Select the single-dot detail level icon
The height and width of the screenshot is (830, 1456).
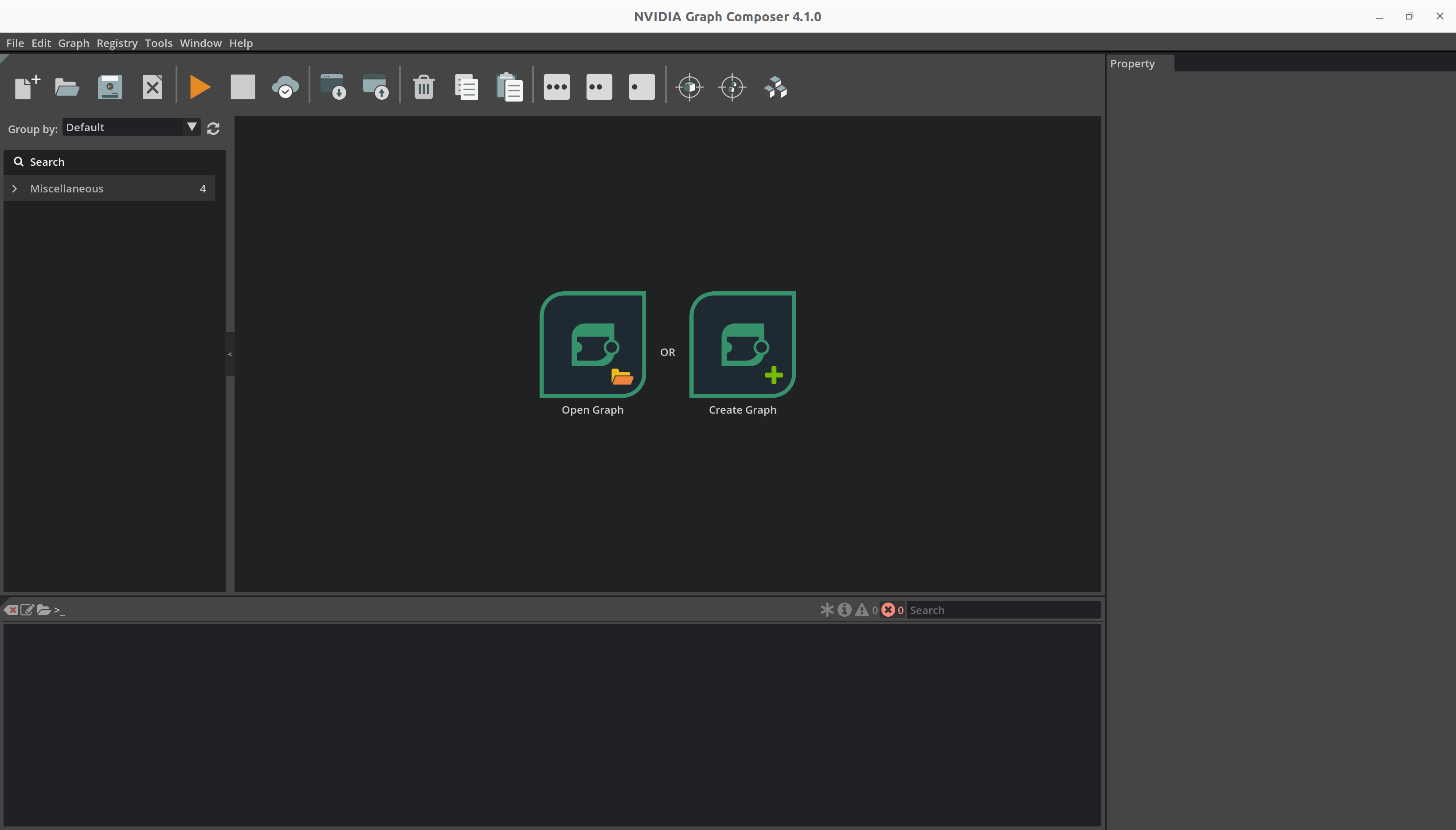(x=642, y=87)
